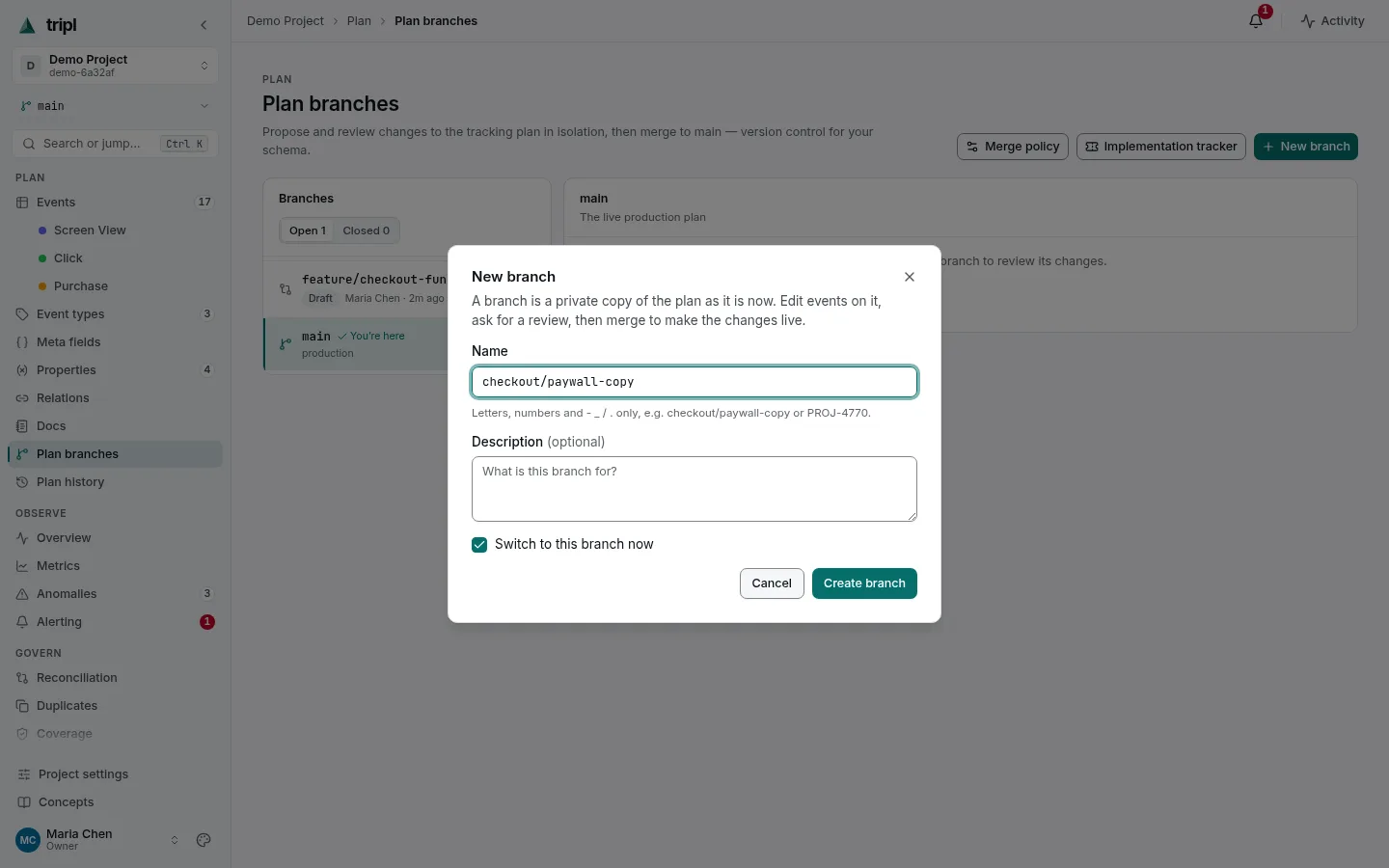This screenshot has height=868, width=1389.
Task: Click the tripl logo icon
Action: (27, 25)
